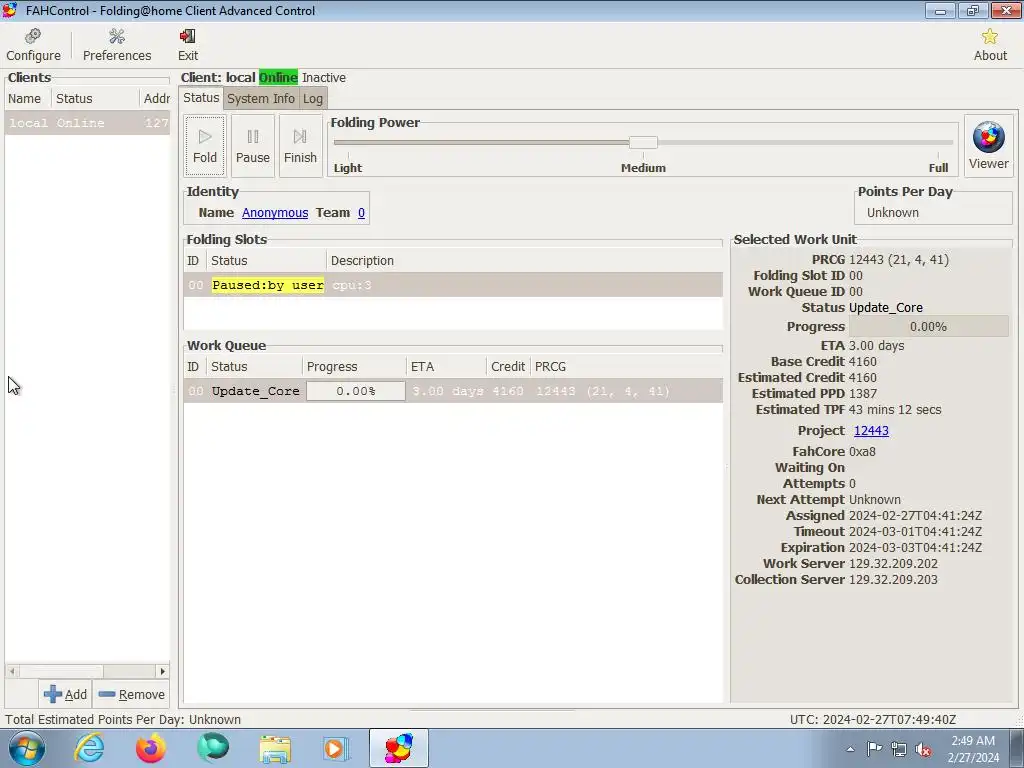Launch the protein Viewer
1024x768 pixels.
988,146
